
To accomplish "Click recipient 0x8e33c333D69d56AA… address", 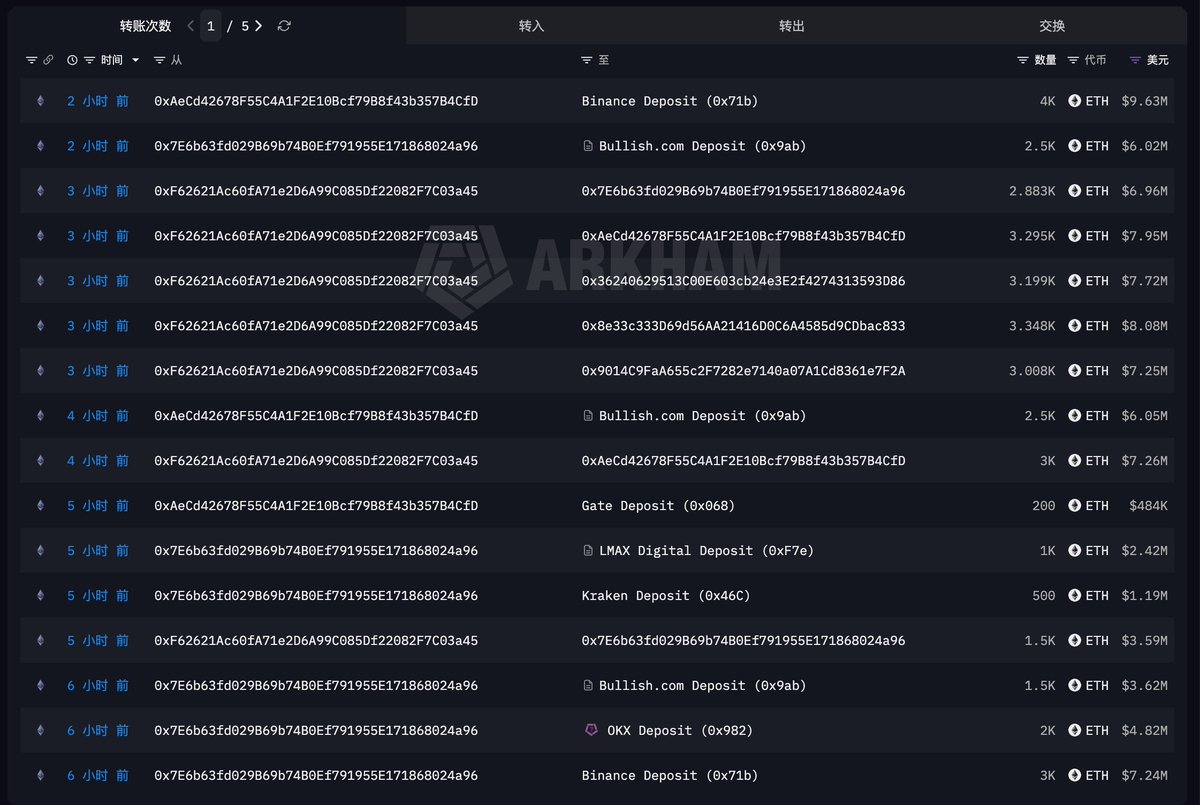I will (x=744, y=326).
